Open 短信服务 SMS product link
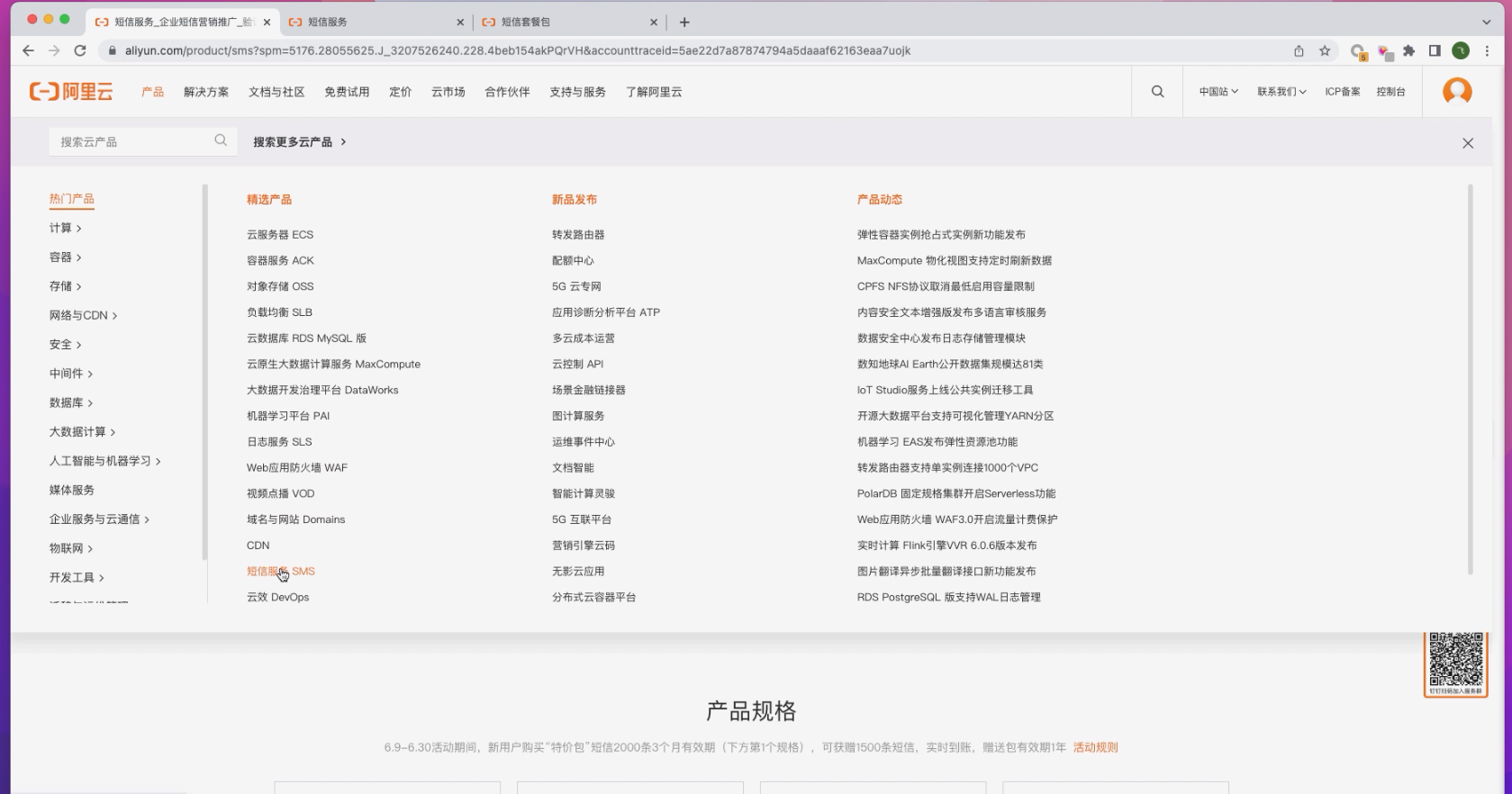 coord(281,571)
